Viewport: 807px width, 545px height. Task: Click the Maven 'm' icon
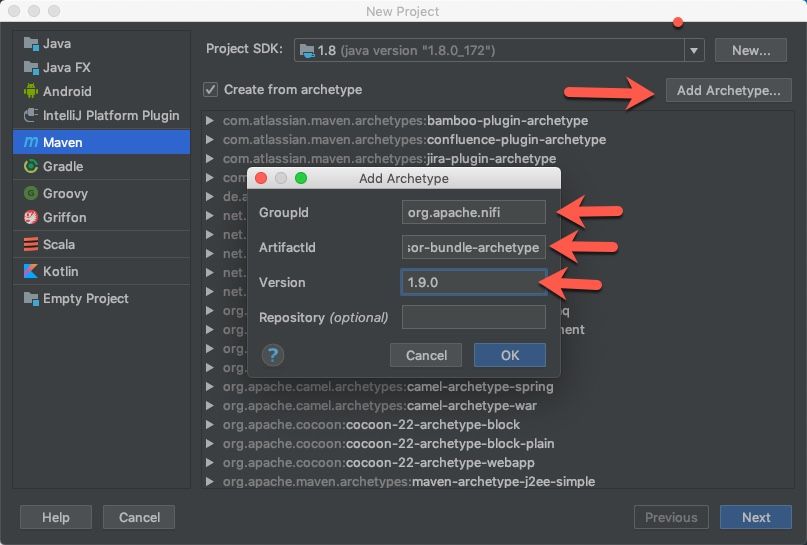(x=31, y=142)
